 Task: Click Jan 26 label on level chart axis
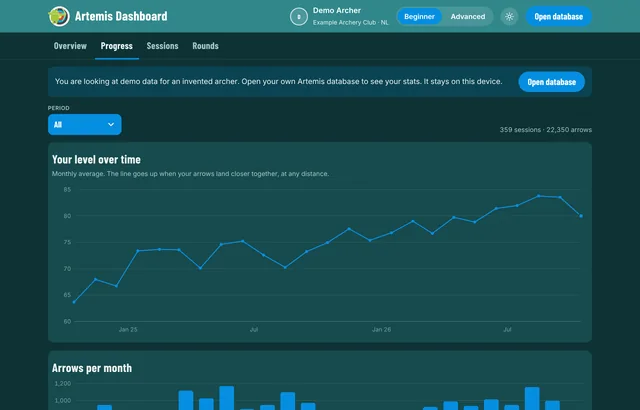pos(381,330)
